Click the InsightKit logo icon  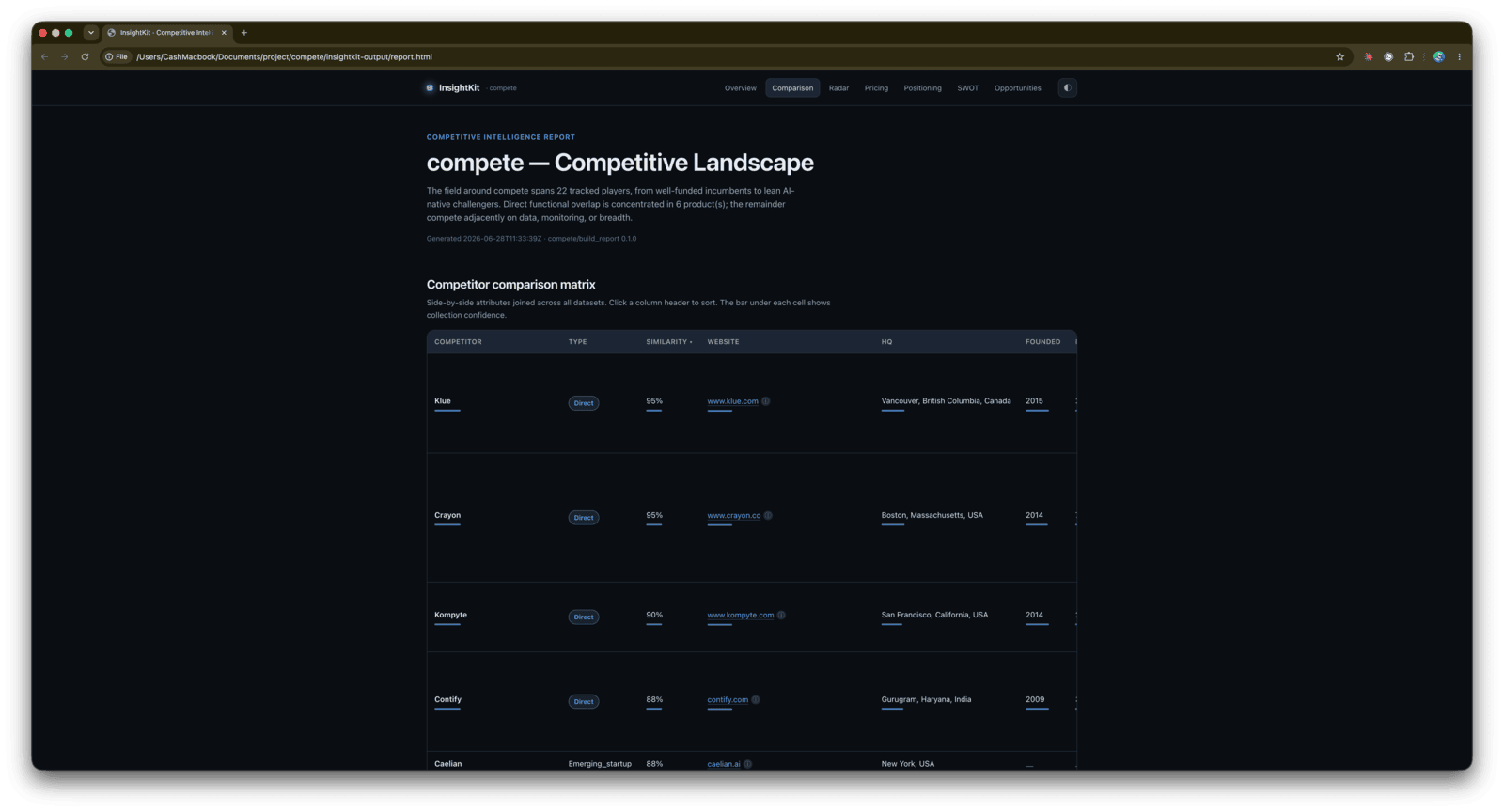pos(430,88)
